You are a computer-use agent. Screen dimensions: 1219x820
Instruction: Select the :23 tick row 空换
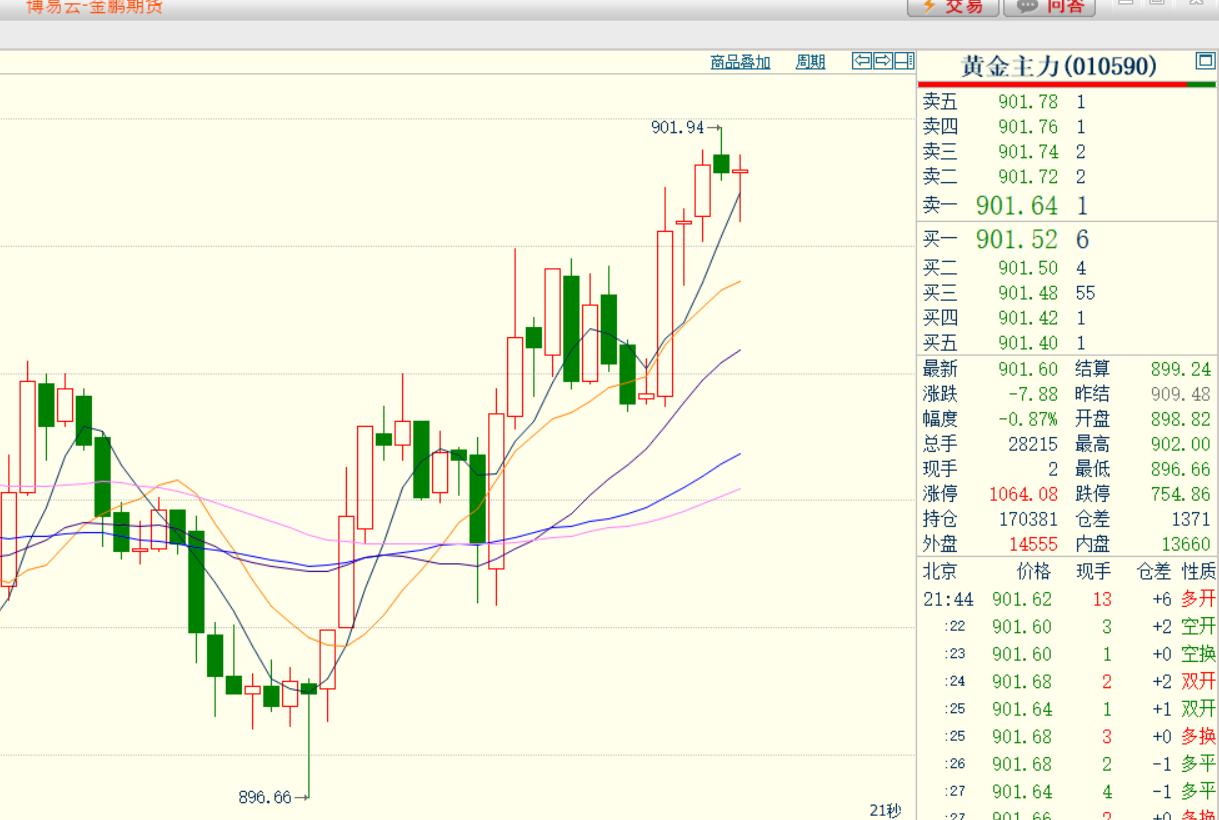pyautogui.click(x=1068, y=654)
